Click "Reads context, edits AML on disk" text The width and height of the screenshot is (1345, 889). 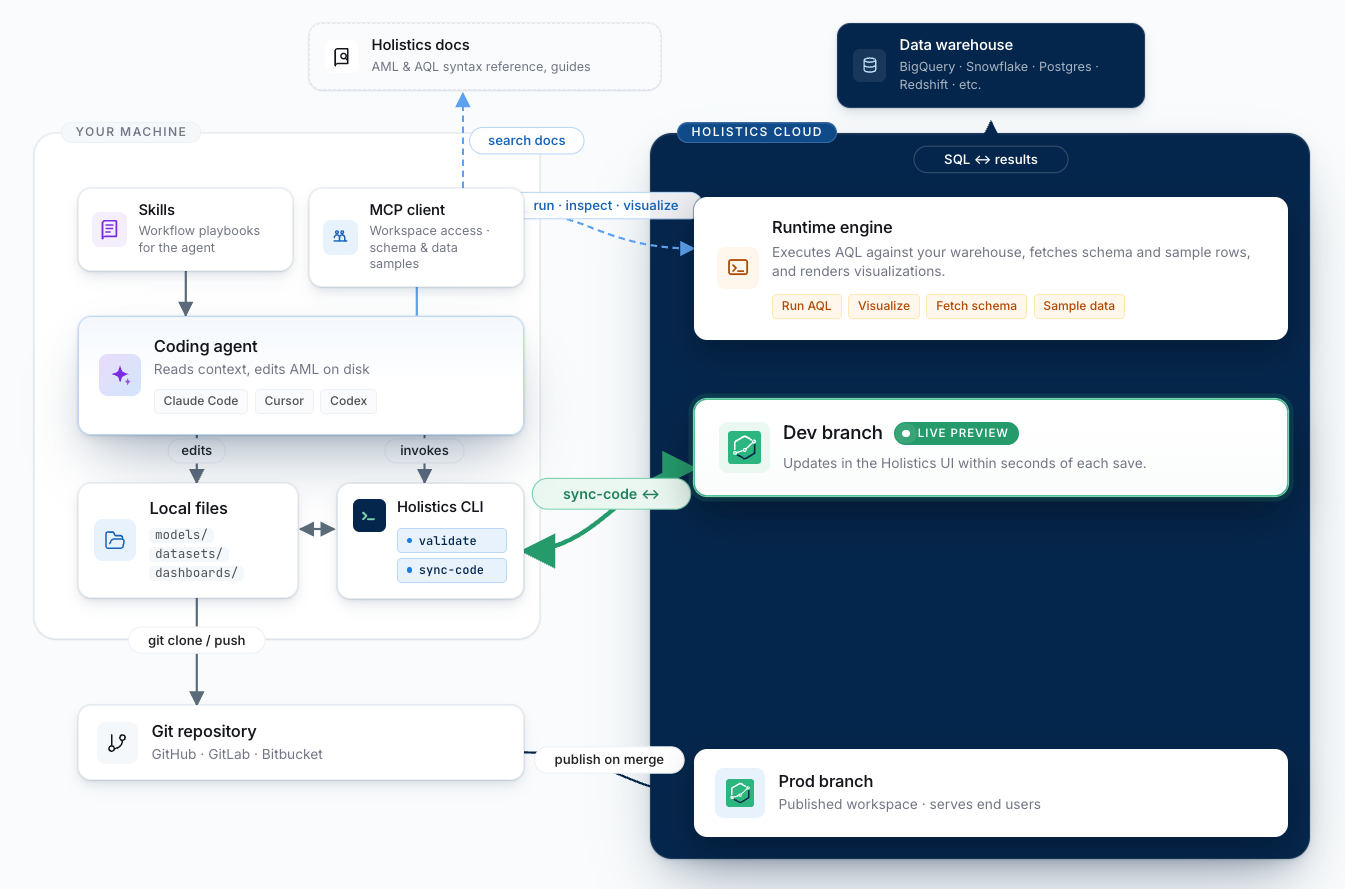point(262,369)
